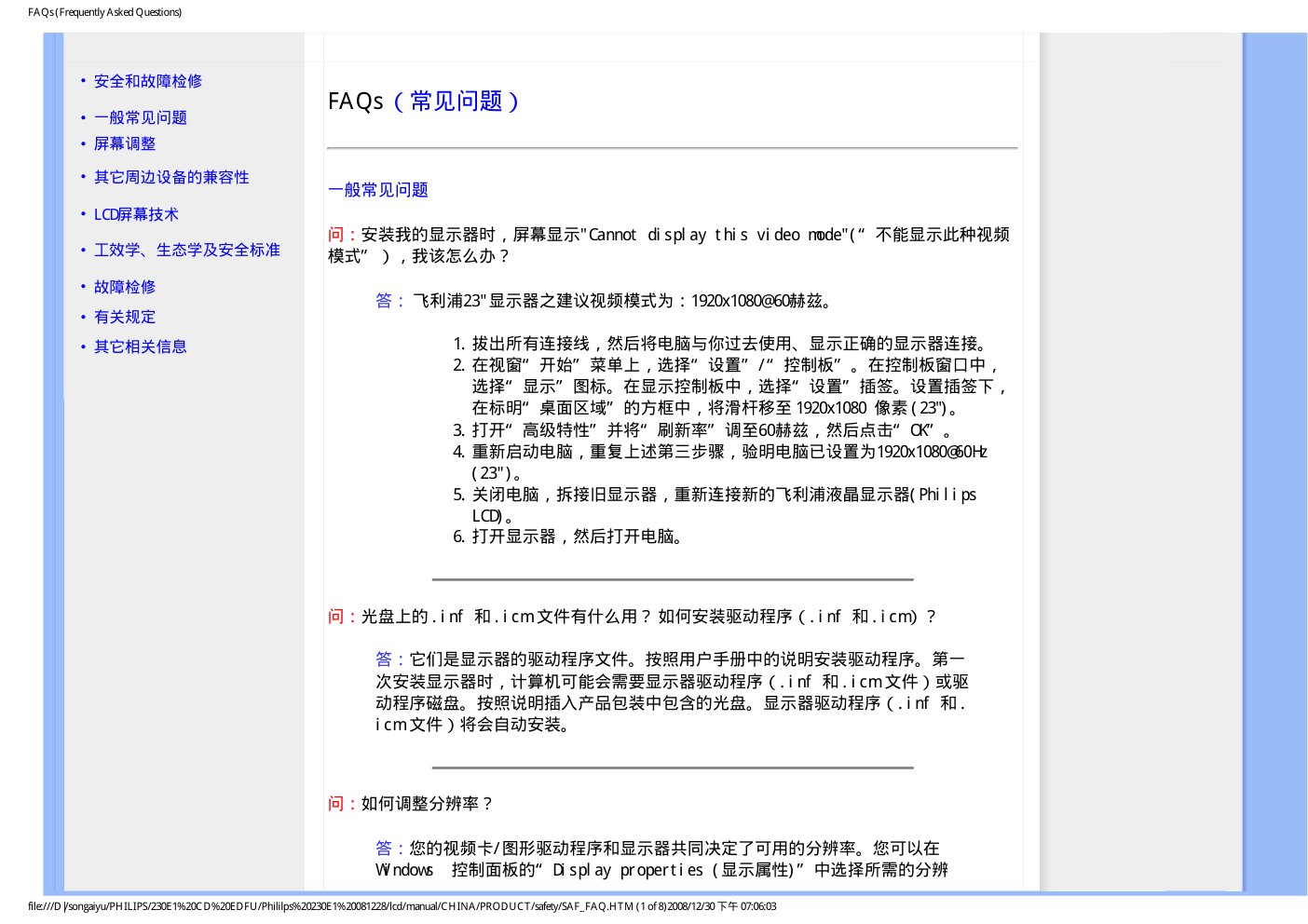Click the file path text in the footer
Screen dimensions: 1308x924
coord(402,906)
